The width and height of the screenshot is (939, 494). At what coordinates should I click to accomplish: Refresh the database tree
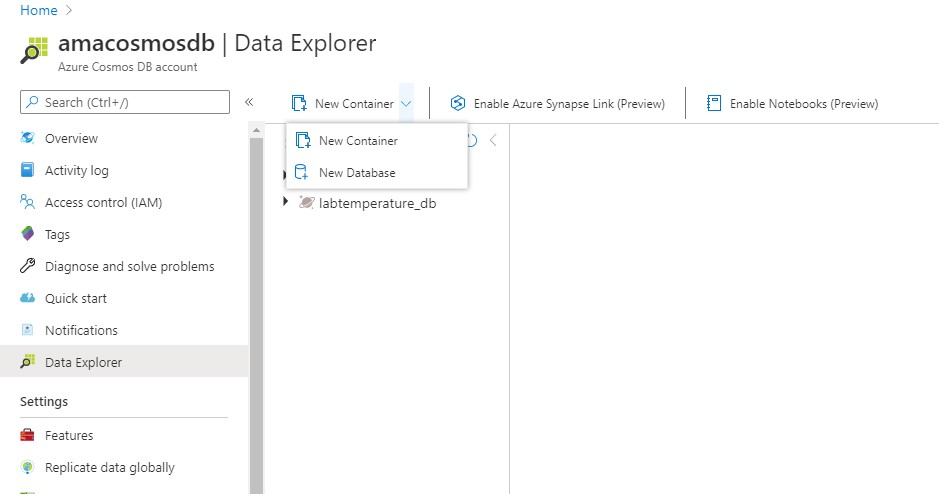point(472,141)
